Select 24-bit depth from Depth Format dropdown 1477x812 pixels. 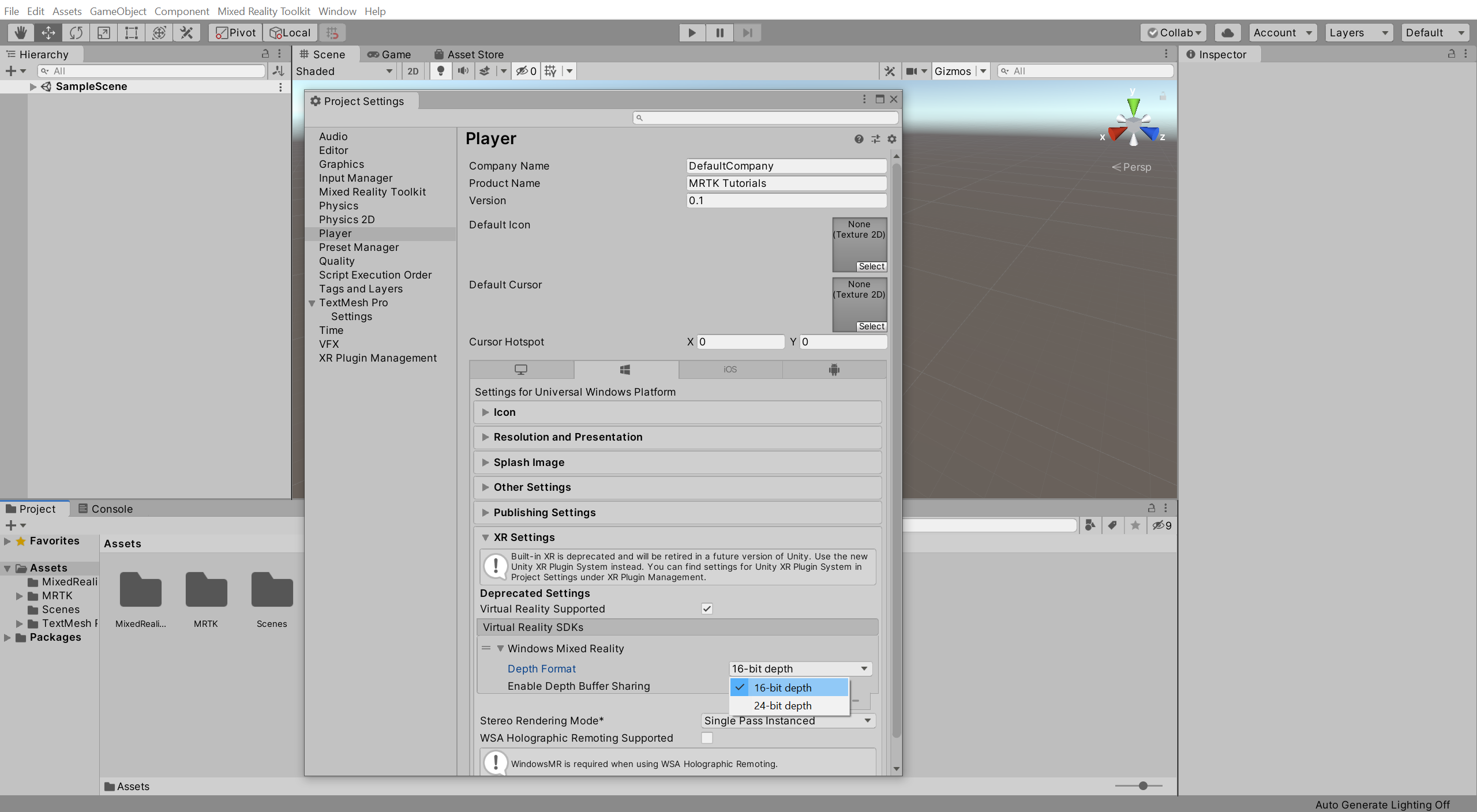(x=783, y=706)
